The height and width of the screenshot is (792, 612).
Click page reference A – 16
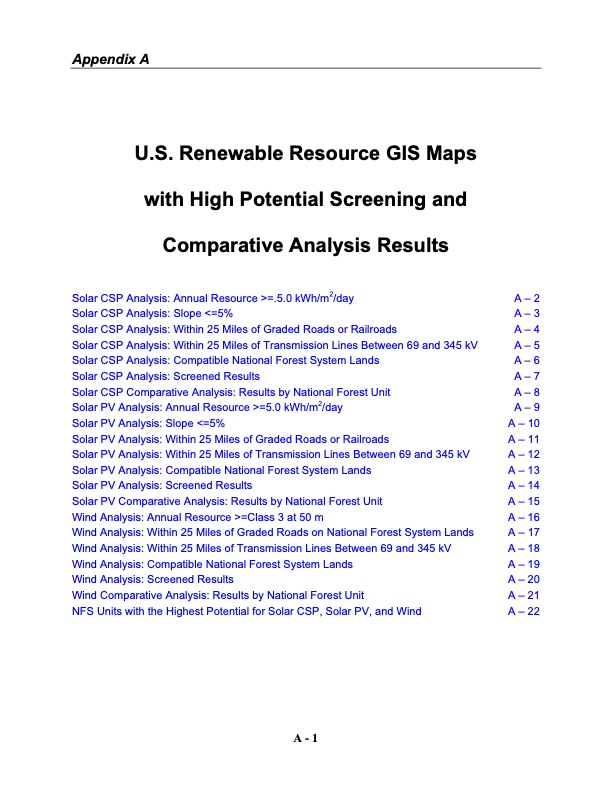524,517
